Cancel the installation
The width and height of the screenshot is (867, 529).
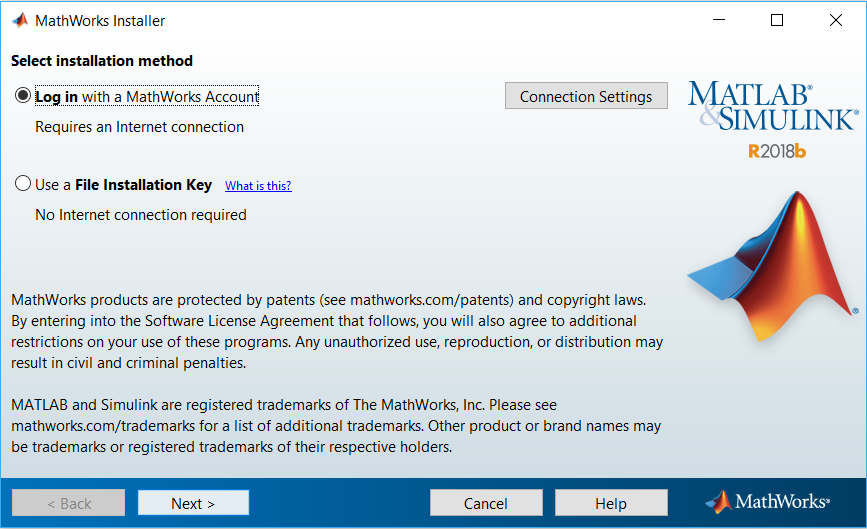pyautogui.click(x=486, y=503)
